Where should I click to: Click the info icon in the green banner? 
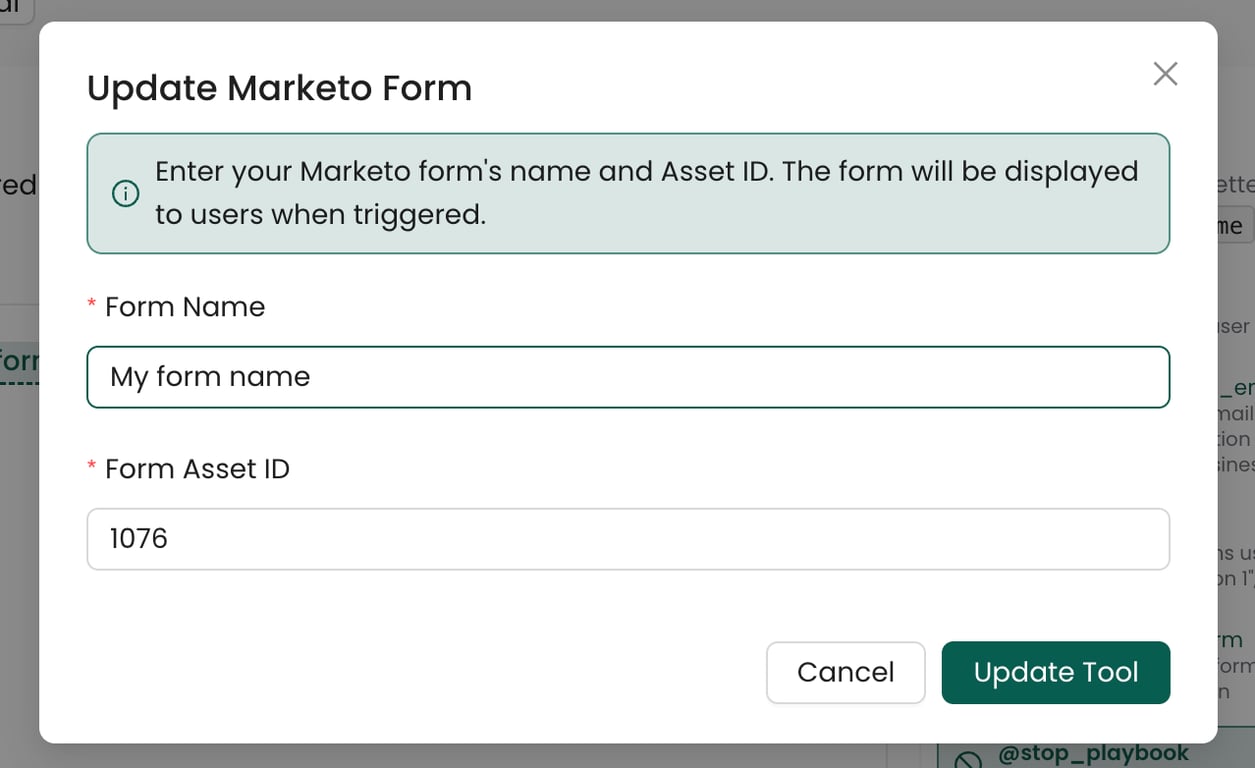[126, 194]
